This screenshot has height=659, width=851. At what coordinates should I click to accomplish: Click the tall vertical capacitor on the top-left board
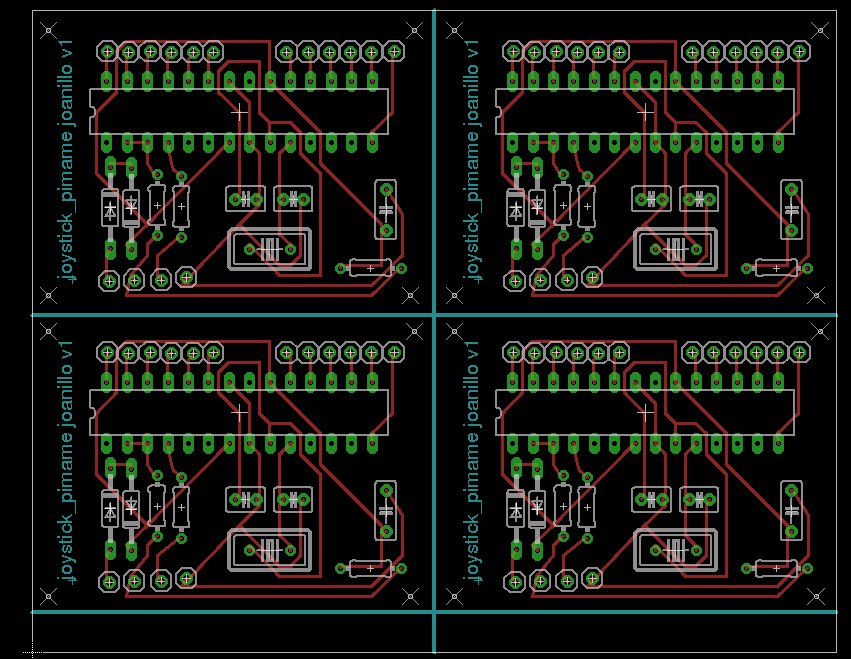385,209
